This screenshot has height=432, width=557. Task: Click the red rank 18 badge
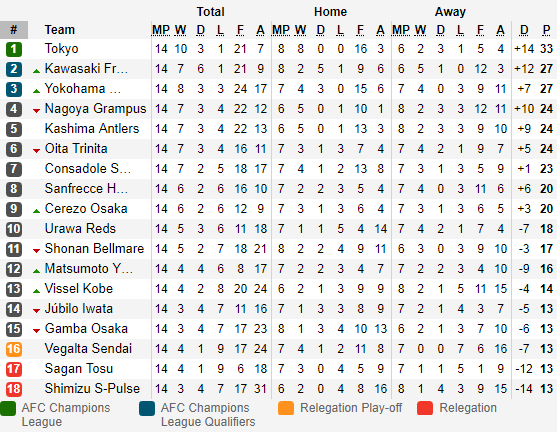pos(14,389)
